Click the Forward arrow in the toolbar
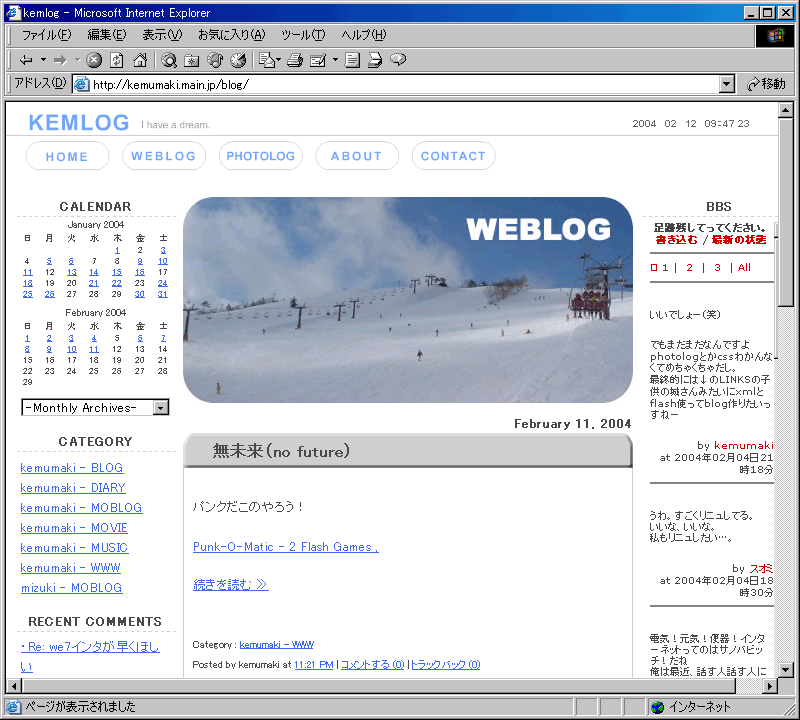Viewport: 800px width, 720px height. [x=60, y=60]
